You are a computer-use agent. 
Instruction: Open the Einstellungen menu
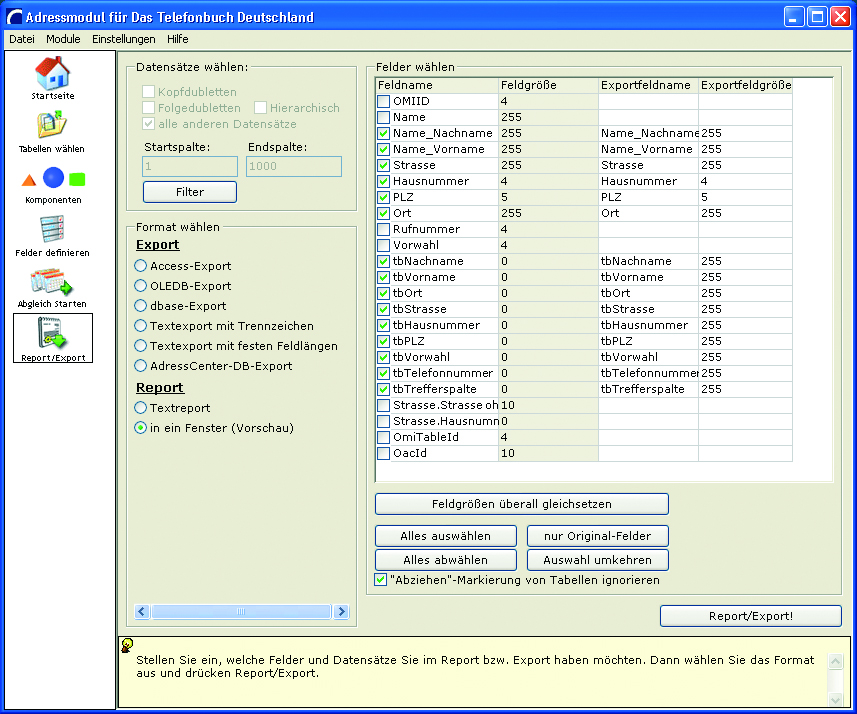[124, 39]
